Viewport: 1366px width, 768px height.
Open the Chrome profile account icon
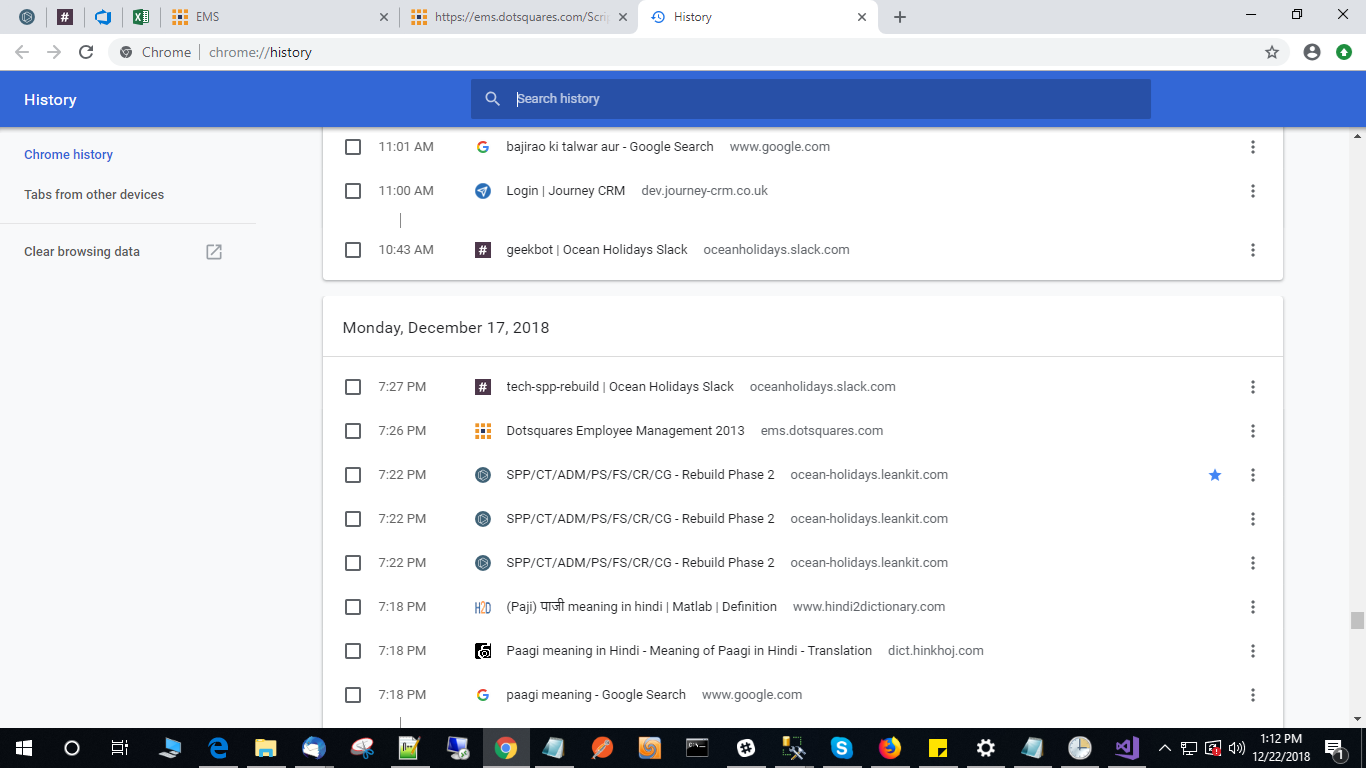[1312, 52]
